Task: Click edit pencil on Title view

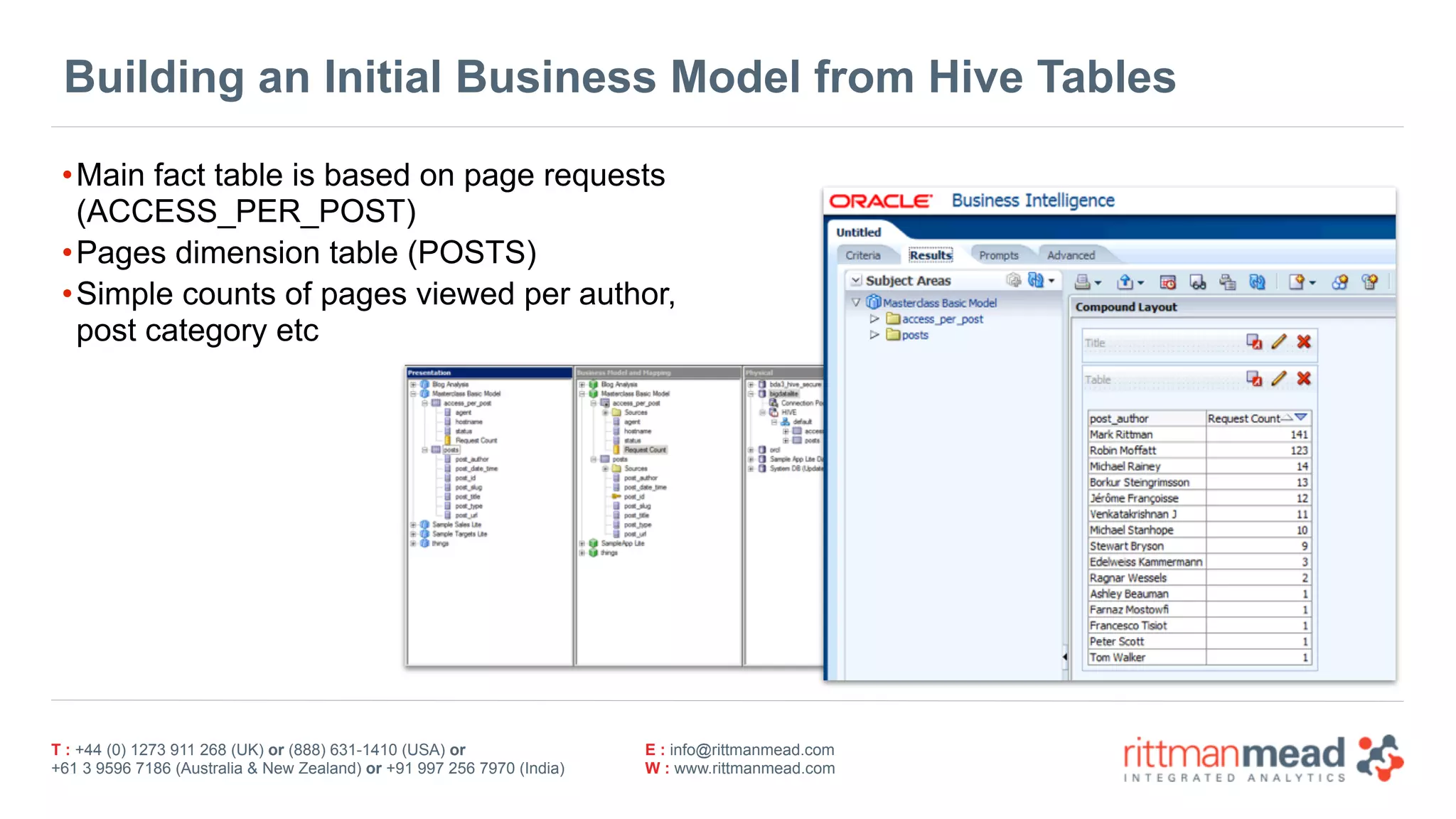Action: pyautogui.click(x=1278, y=342)
